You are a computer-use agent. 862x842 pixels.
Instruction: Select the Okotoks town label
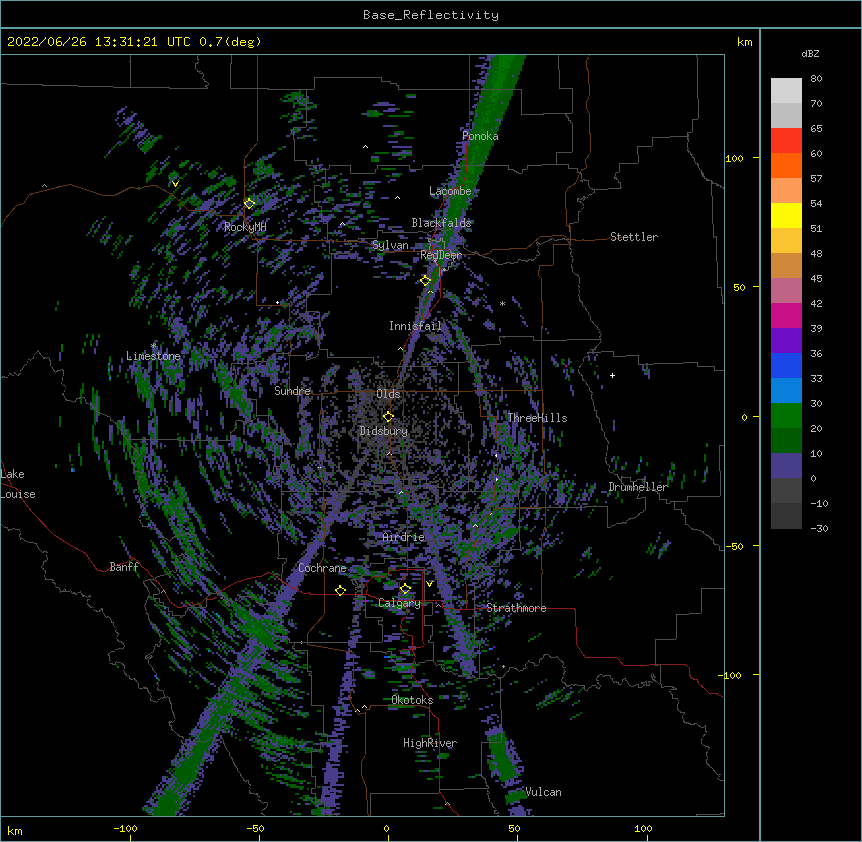(412, 700)
